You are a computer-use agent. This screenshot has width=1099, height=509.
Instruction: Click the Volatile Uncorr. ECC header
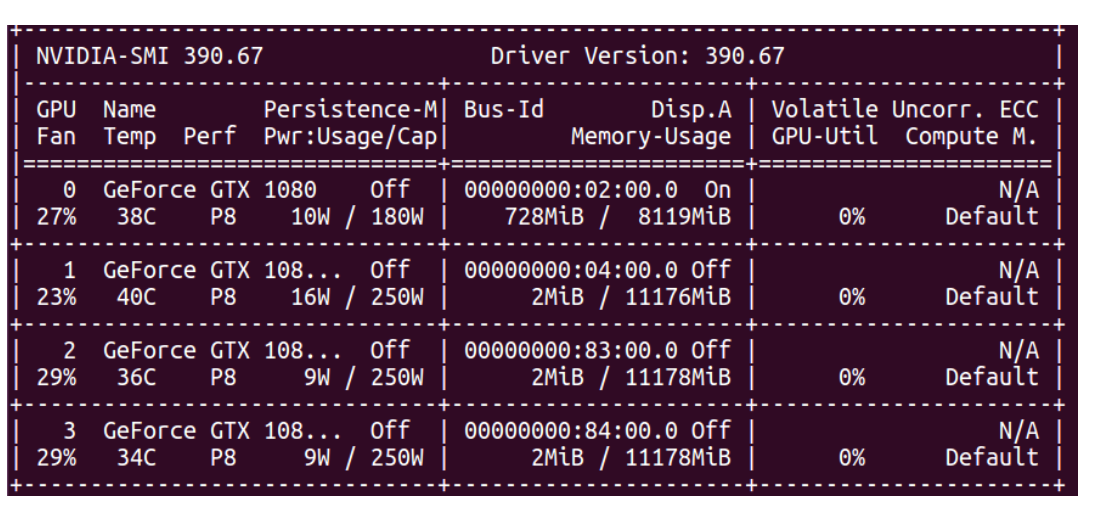pos(905,109)
